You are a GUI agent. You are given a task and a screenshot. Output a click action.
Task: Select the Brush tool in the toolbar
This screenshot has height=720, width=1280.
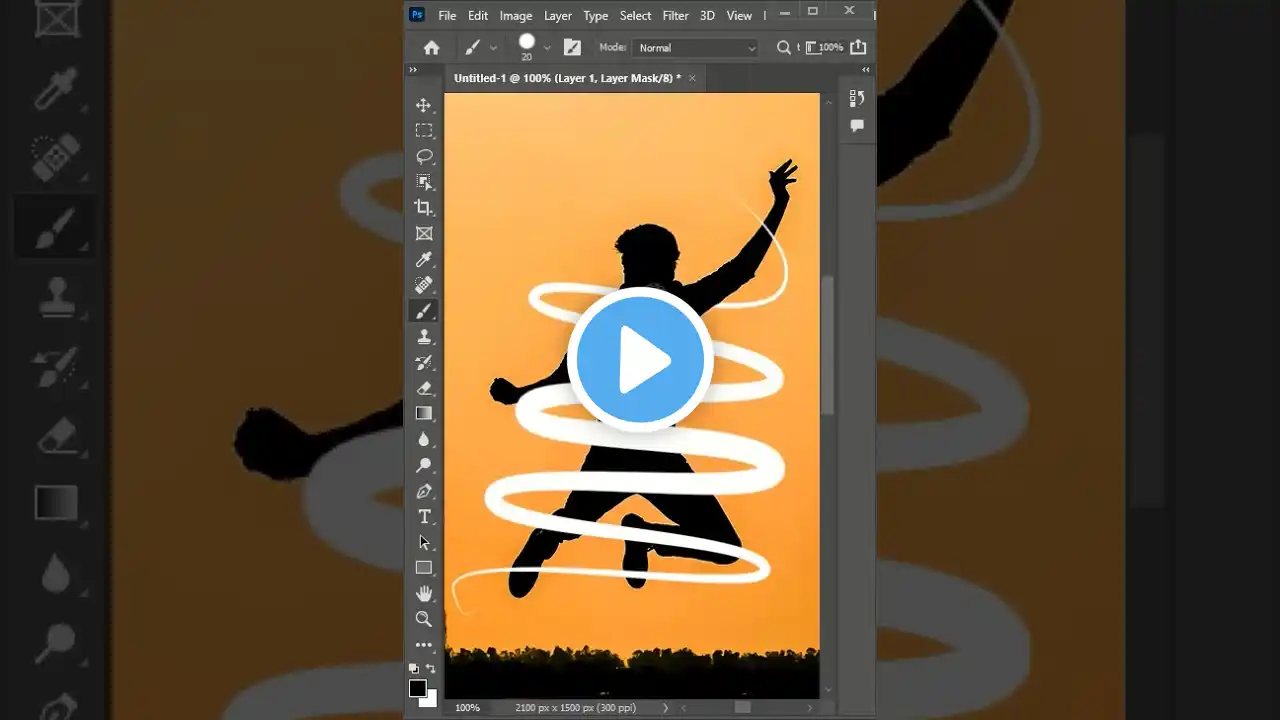(424, 311)
